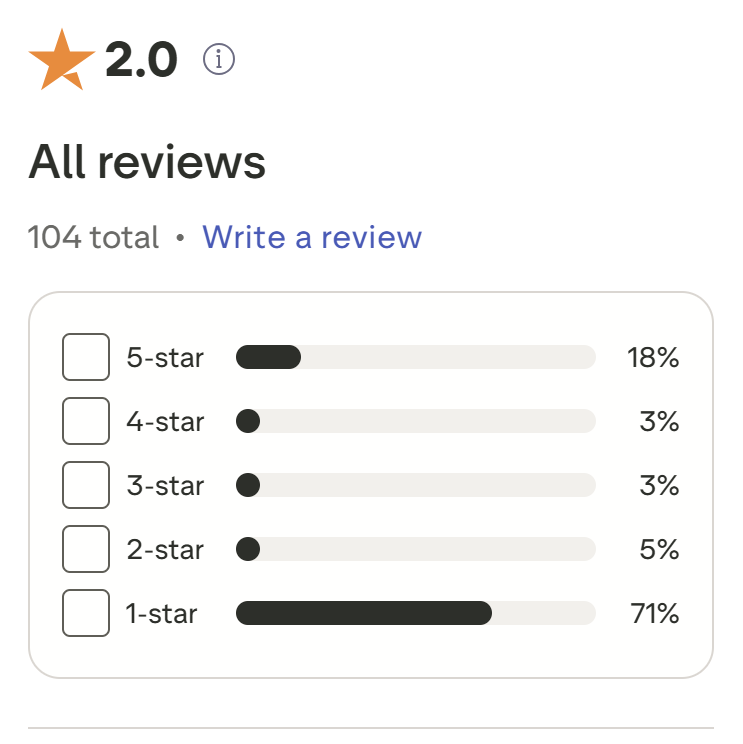This screenshot has width=743, height=744.
Task: Click the 2-star label text
Action: pos(165,549)
